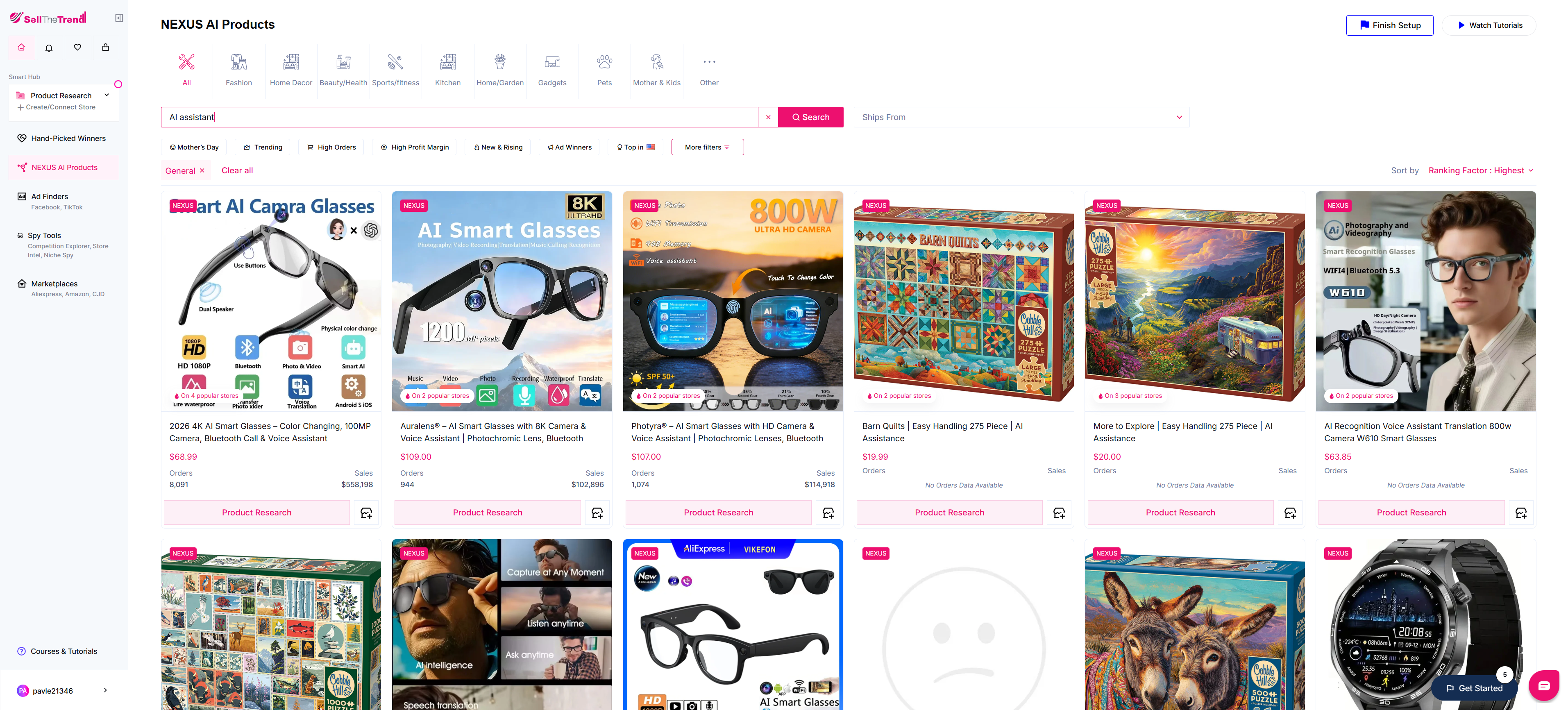Open notifications bell icon
The height and width of the screenshot is (710, 1568).
coord(49,48)
